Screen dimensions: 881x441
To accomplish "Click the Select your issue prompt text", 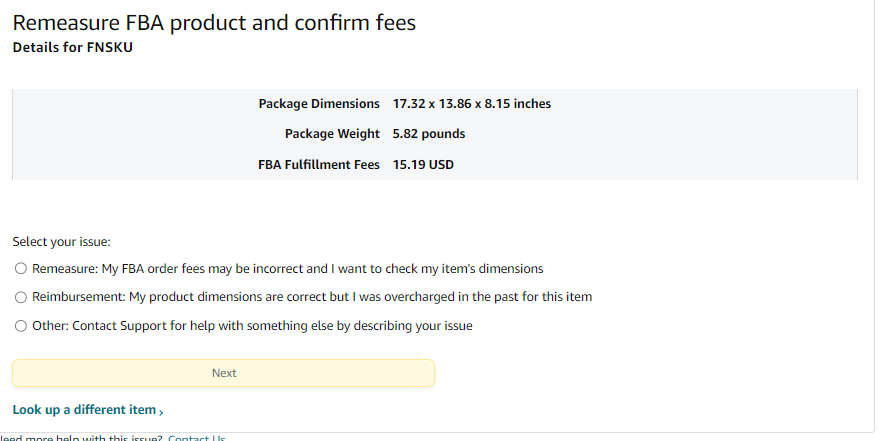I will tap(61, 241).
